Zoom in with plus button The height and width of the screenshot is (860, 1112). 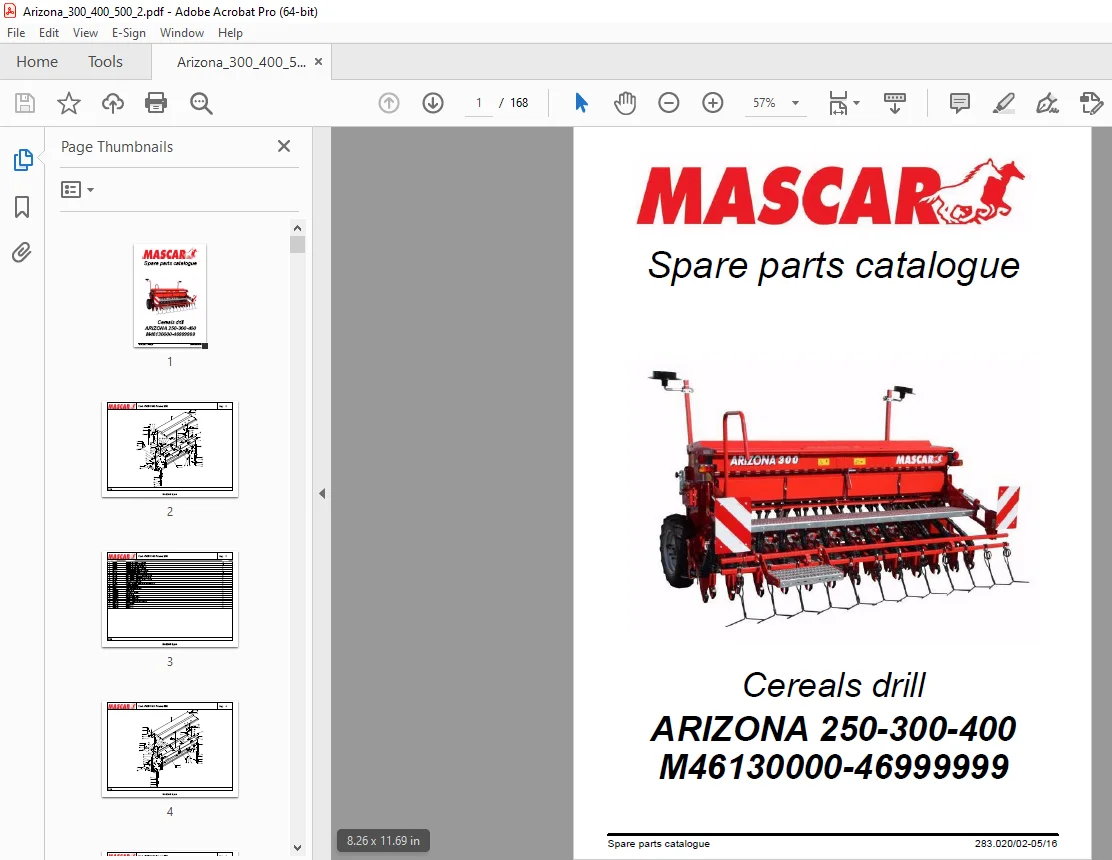(x=713, y=103)
